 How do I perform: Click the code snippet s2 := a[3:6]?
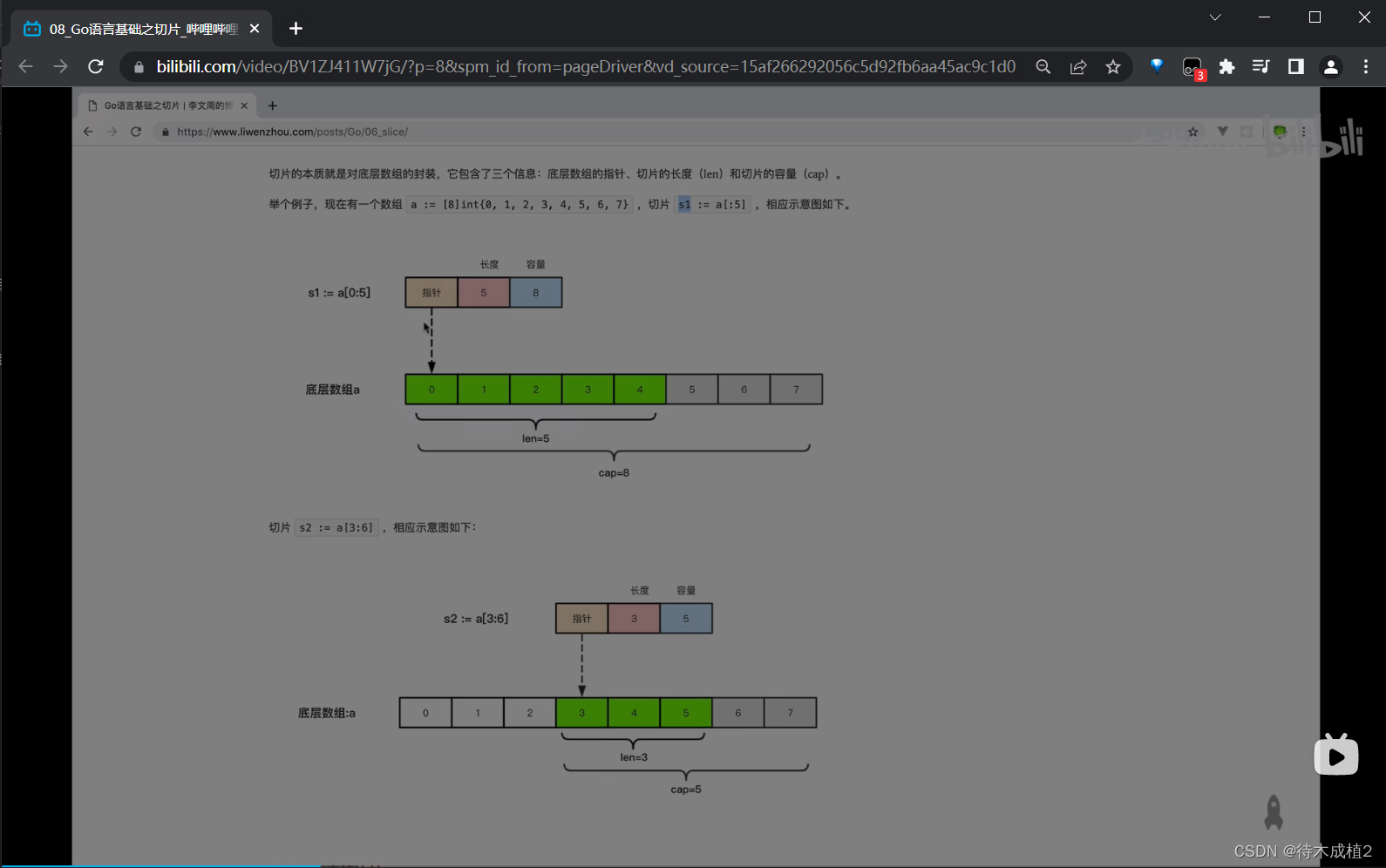336,527
